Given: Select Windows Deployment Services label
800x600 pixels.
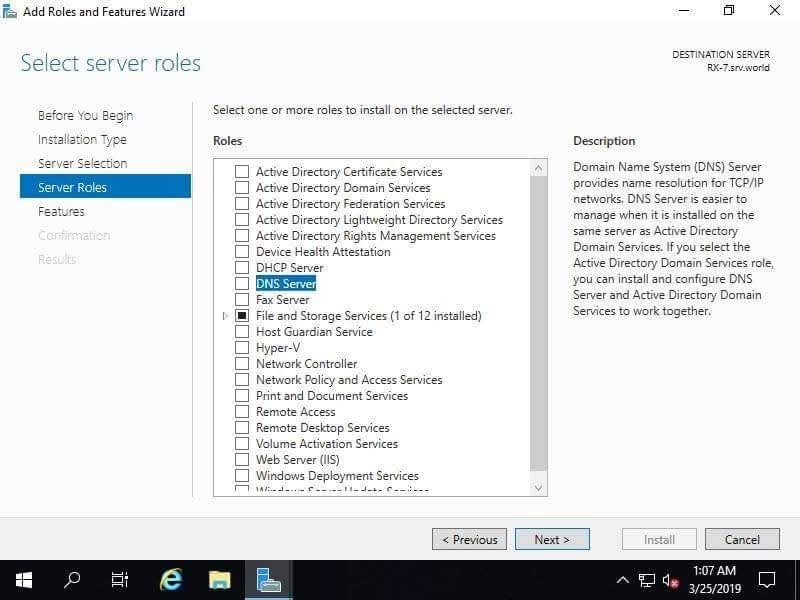Looking at the screenshot, I should click(x=337, y=476).
